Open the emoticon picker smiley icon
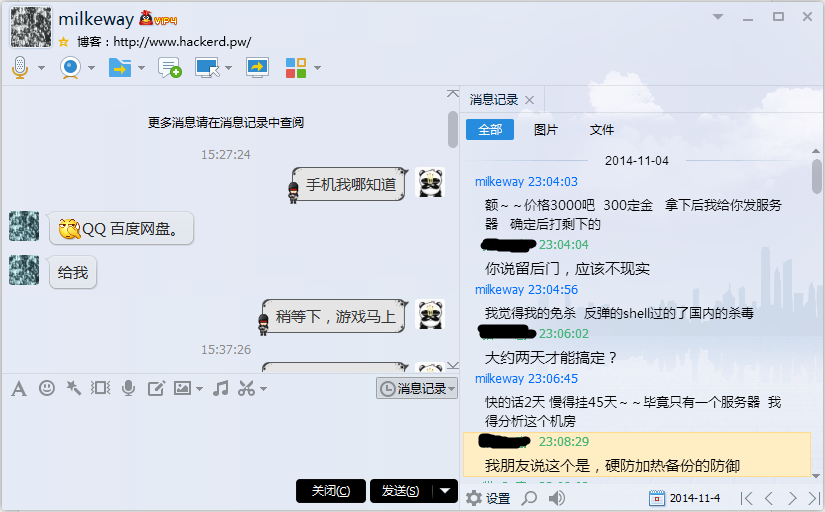 pyautogui.click(x=47, y=388)
